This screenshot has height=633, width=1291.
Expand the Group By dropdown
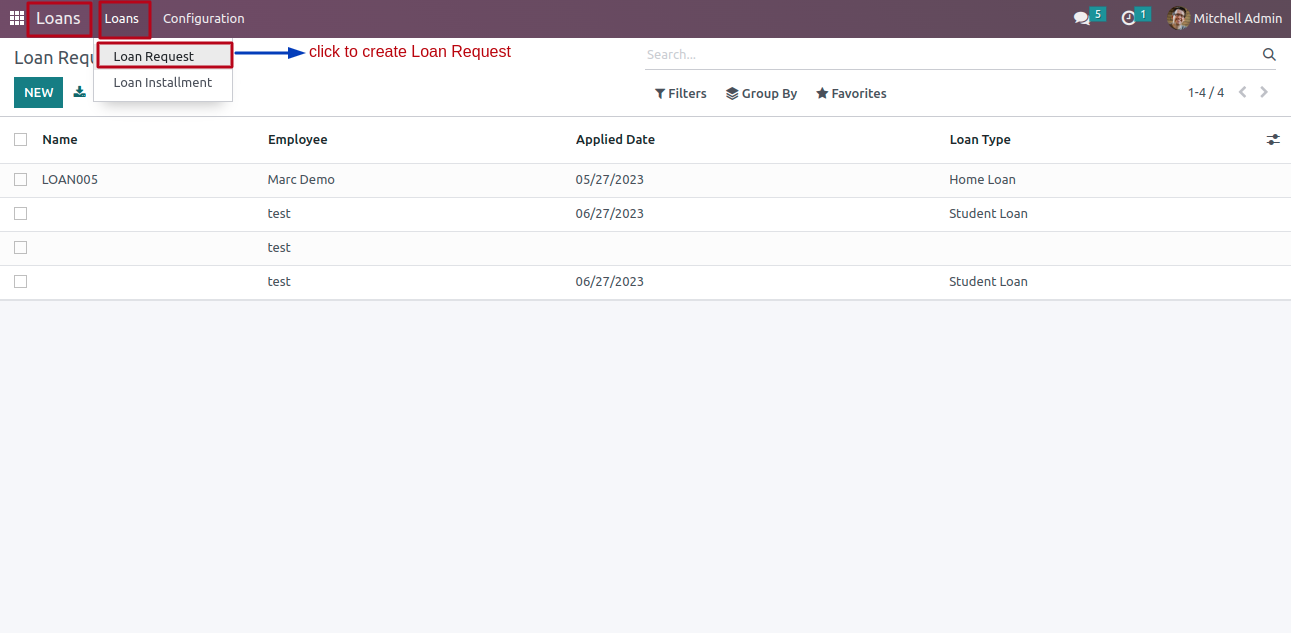[762, 93]
